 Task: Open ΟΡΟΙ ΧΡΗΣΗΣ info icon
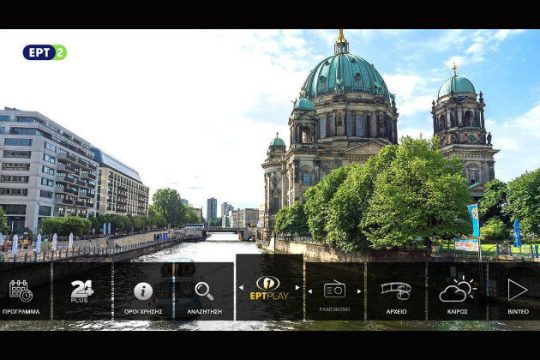tap(143, 291)
